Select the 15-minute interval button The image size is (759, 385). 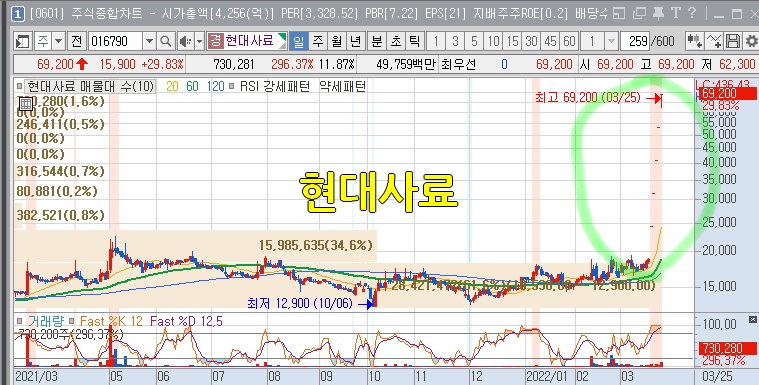512,42
